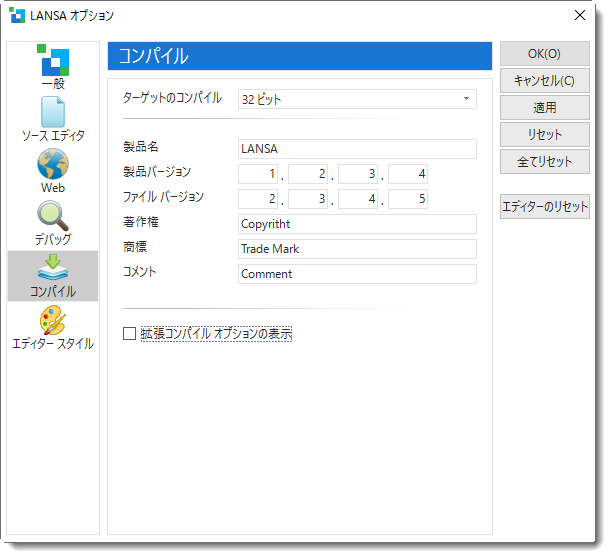This screenshot has height=558, width=611.
Task: Click the リセット button
Action: (544, 134)
